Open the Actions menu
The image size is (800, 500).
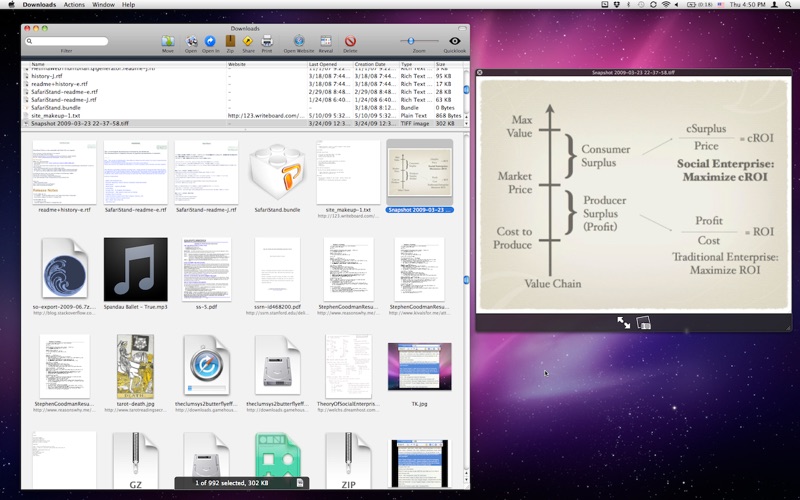coord(74,5)
